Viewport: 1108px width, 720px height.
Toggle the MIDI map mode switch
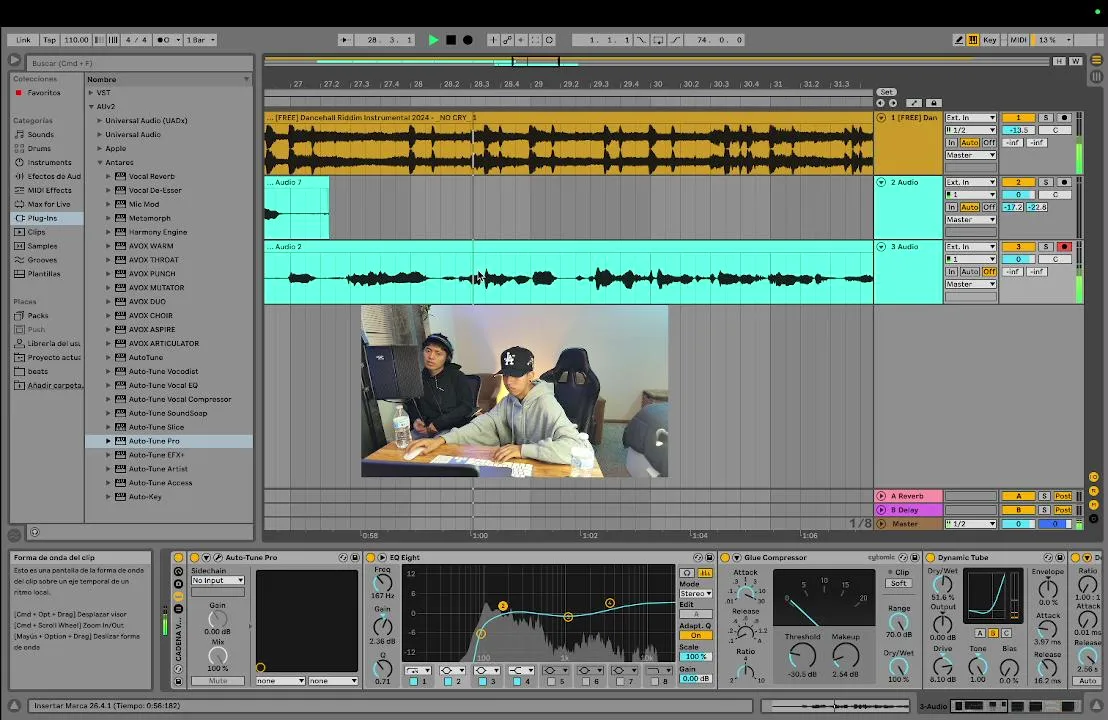(x=1018, y=40)
